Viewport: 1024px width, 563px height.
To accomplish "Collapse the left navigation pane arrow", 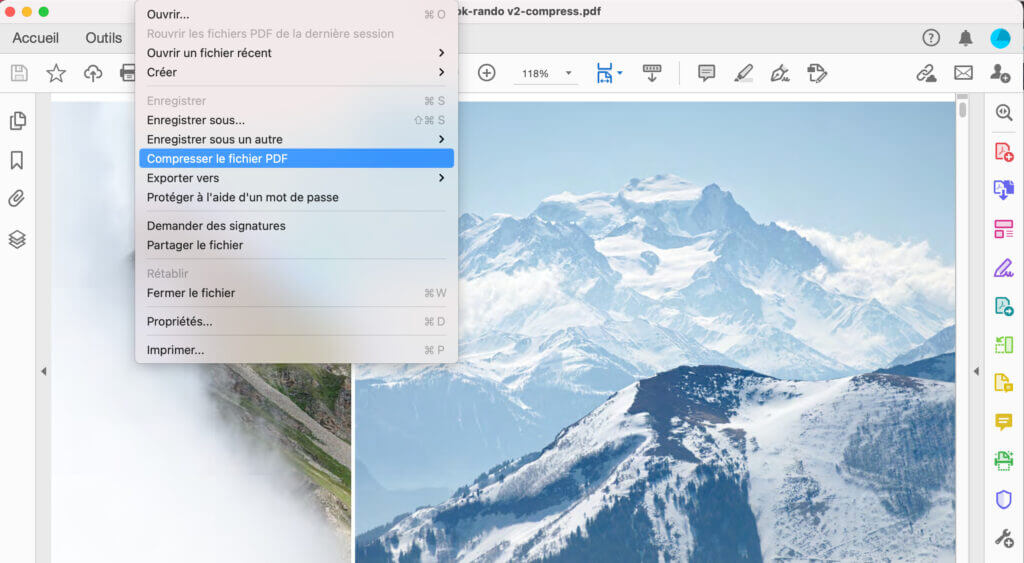I will [x=44, y=371].
